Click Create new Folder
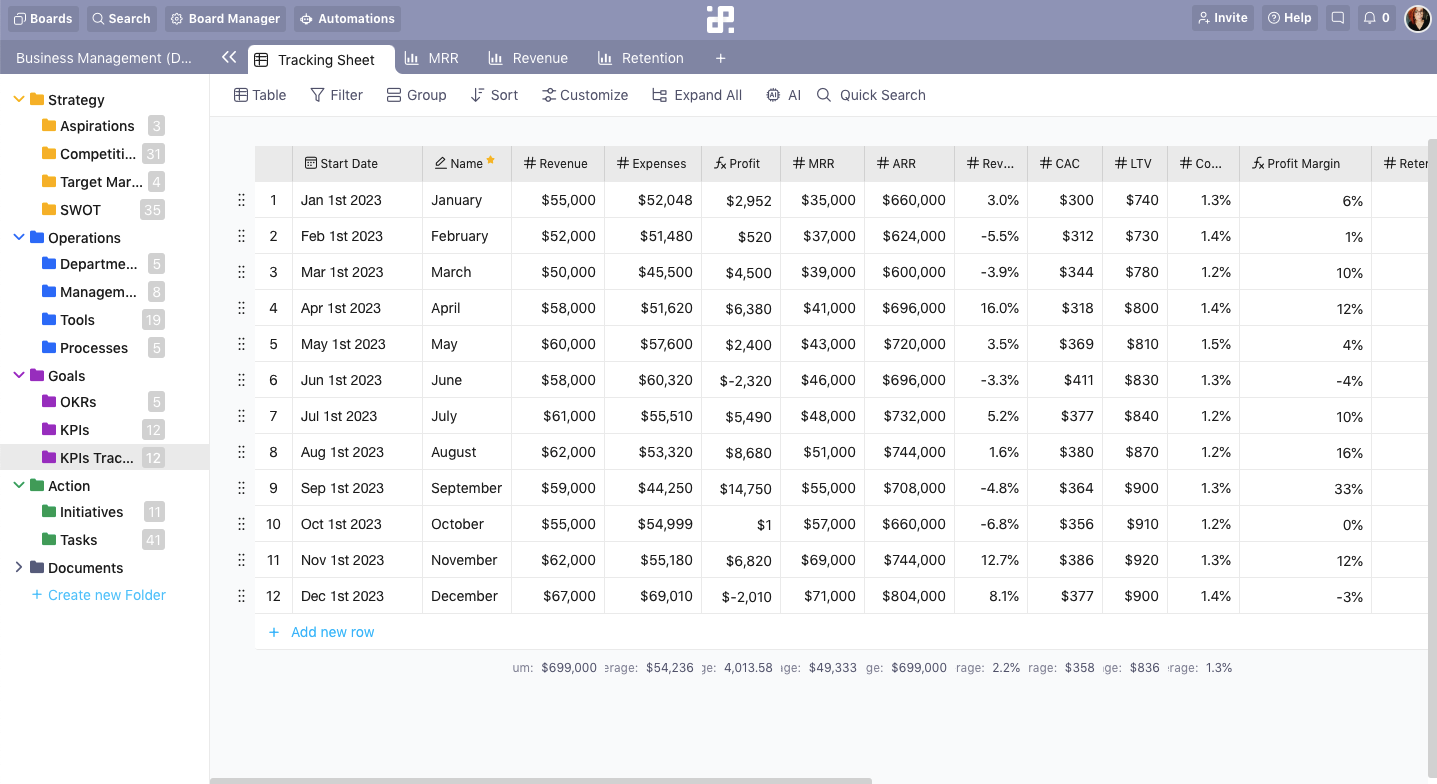This screenshot has height=784, width=1437. pos(97,594)
